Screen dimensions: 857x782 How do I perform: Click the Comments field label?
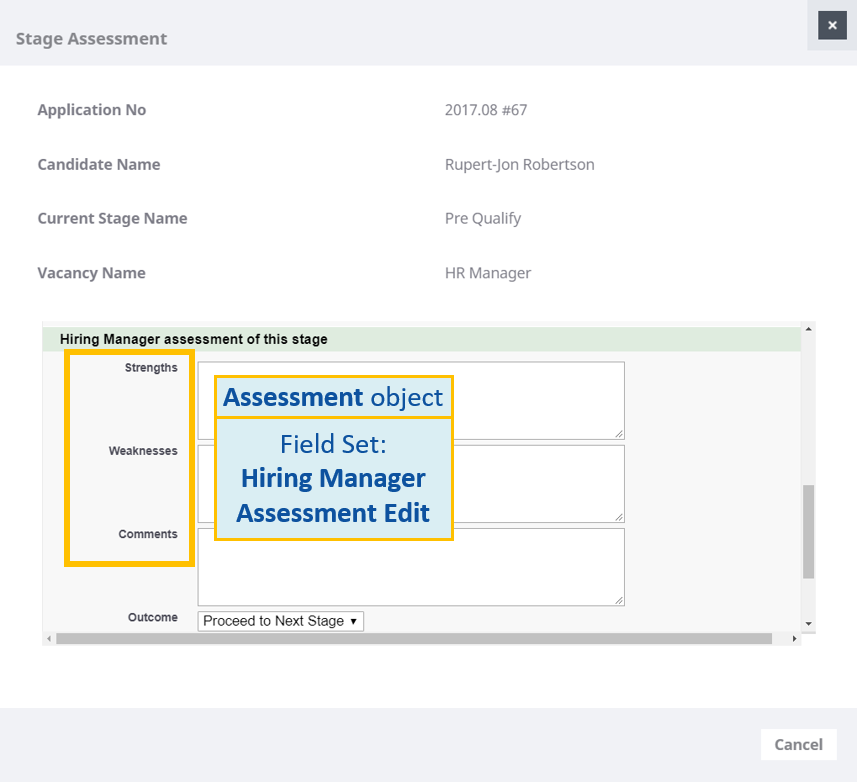[x=148, y=534]
